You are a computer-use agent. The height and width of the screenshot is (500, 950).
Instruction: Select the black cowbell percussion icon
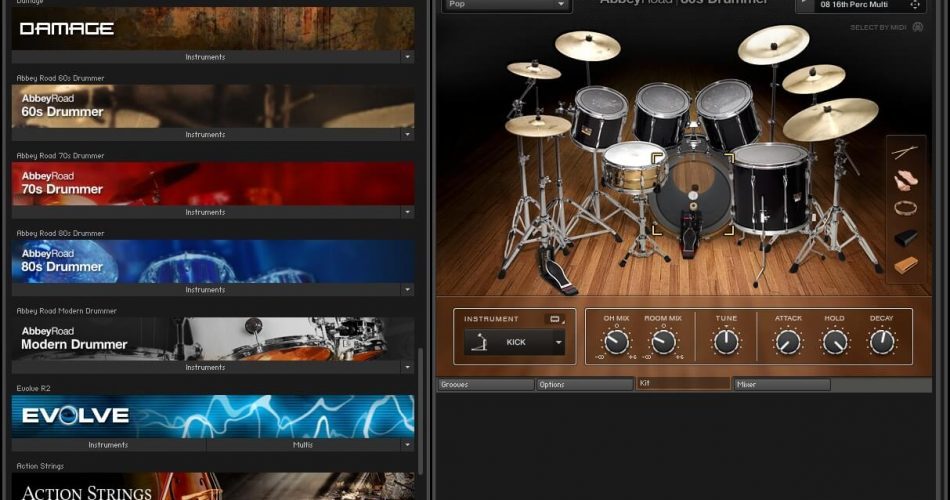(906, 237)
